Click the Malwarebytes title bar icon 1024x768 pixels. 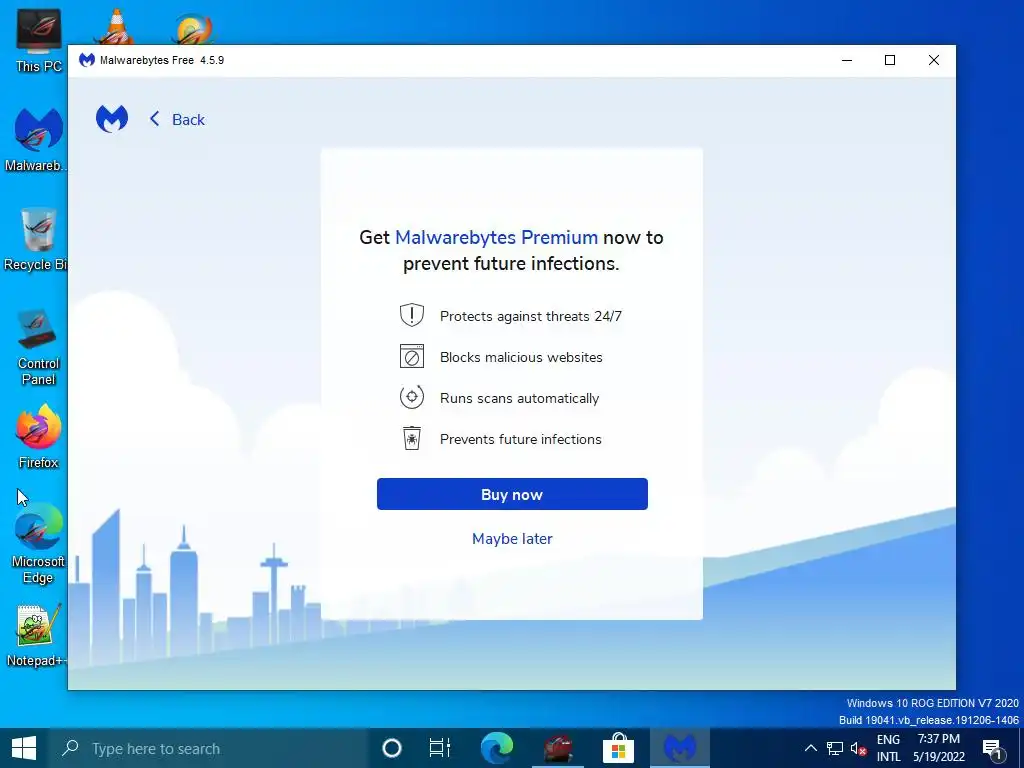point(86,60)
